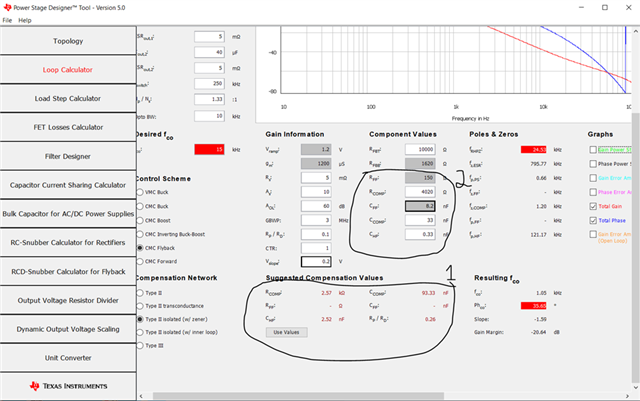
Task: Select CMC Forward control scheme
Action: click(x=140, y=261)
